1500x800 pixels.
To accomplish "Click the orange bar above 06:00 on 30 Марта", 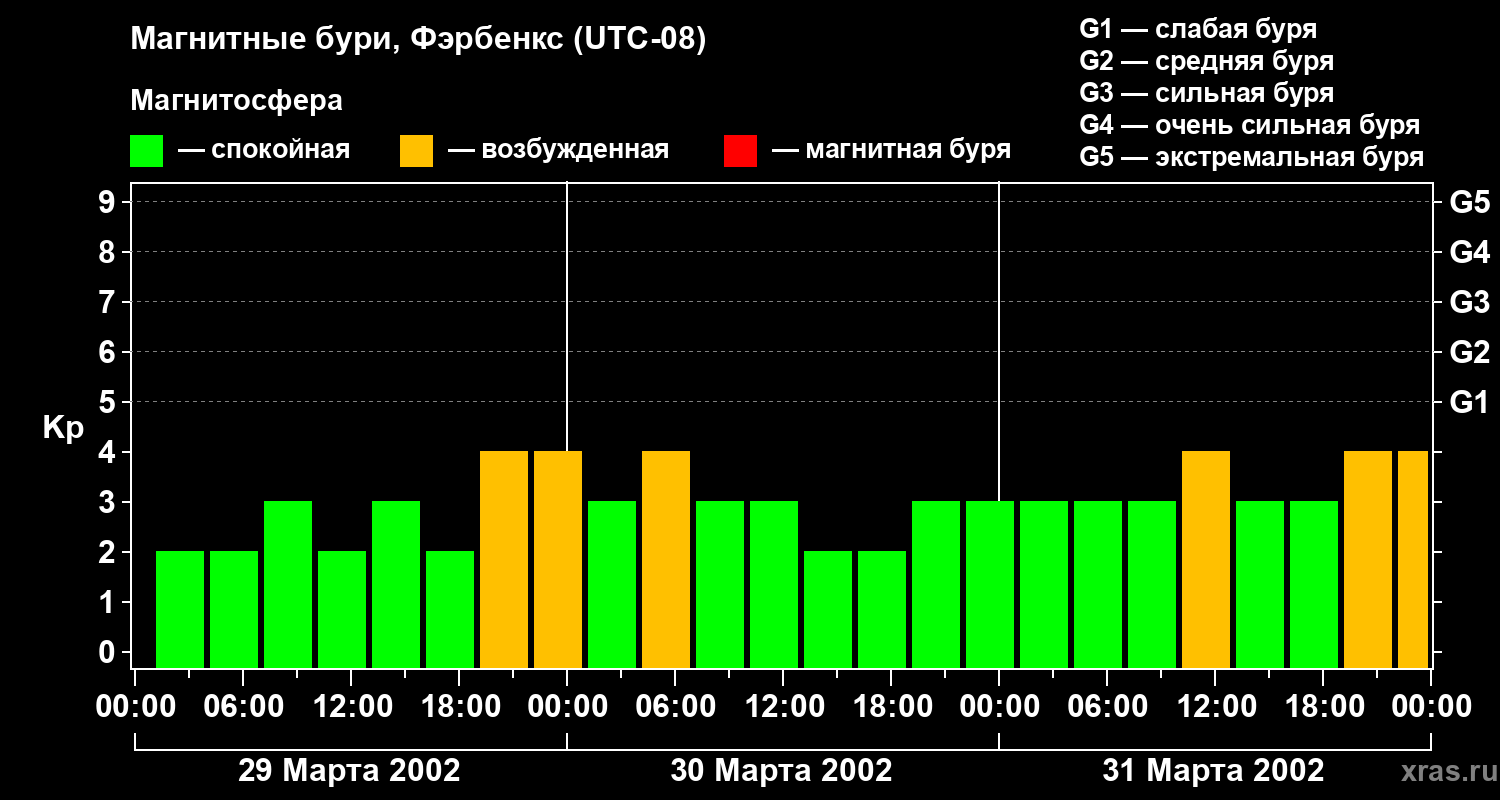I will pos(666,560).
